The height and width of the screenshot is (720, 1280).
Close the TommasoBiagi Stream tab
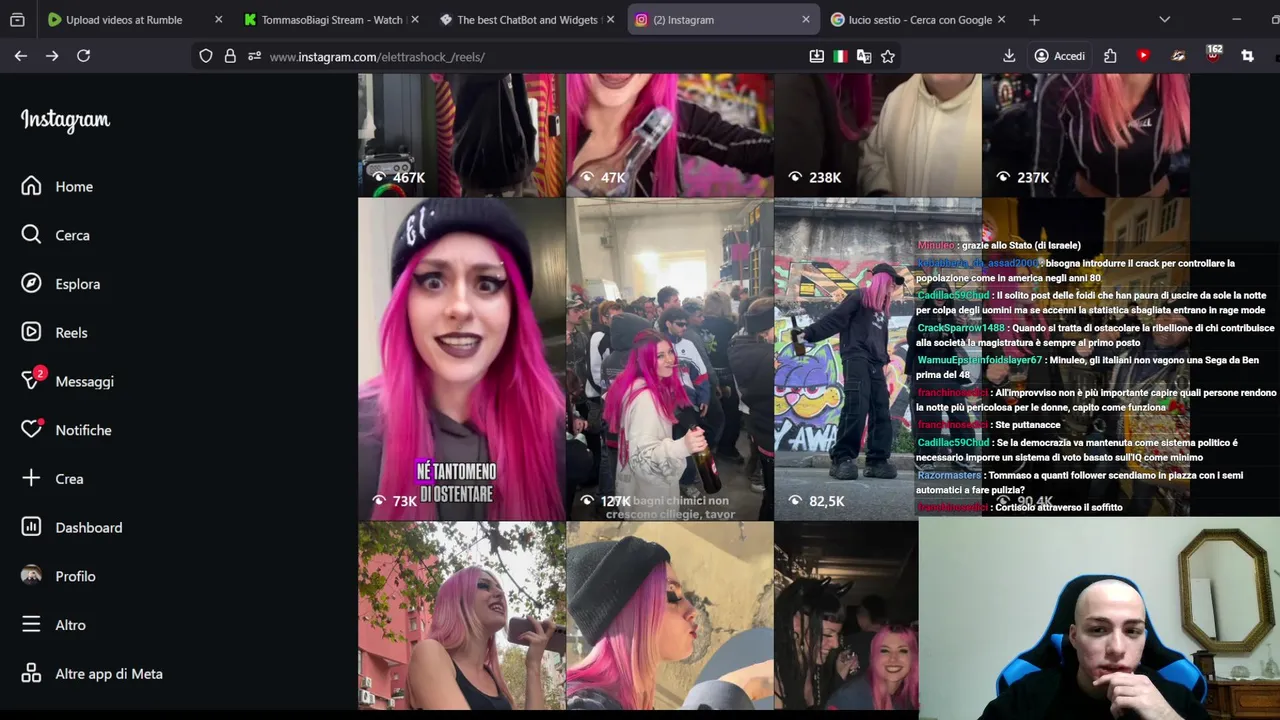415,20
